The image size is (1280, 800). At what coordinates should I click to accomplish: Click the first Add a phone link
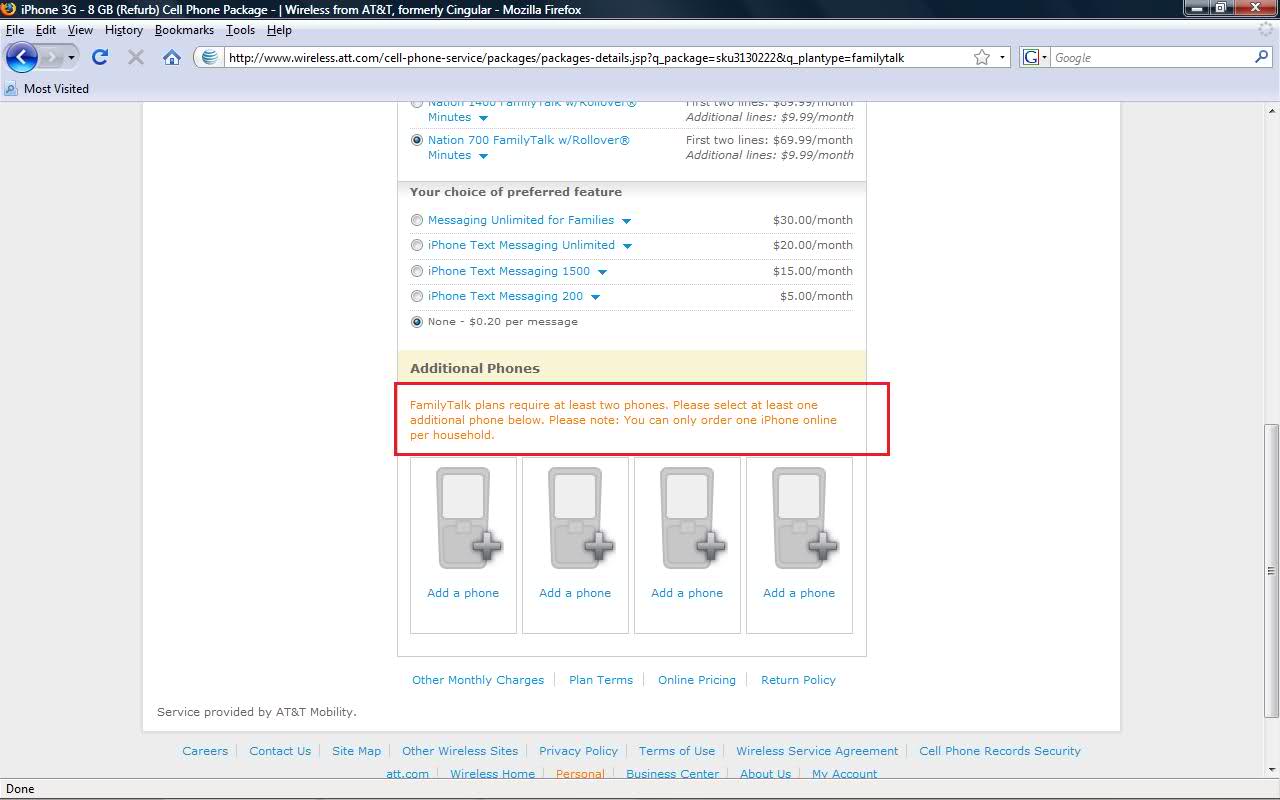[463, 593]
